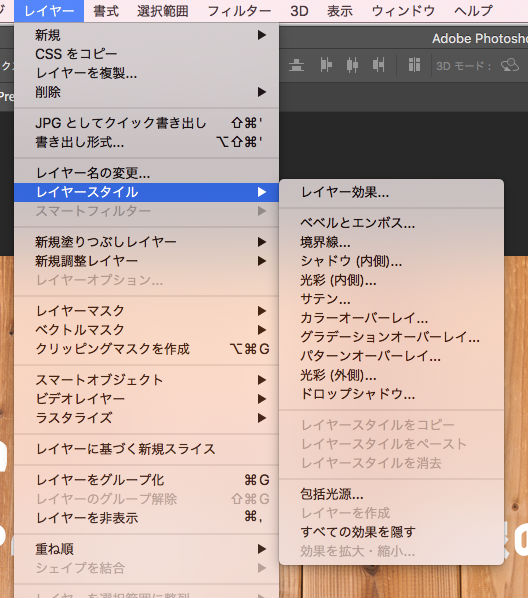Choose パターンオーバーレイ...
The width and height of the screenshot is (528, 598).
[x=391, y=356]
